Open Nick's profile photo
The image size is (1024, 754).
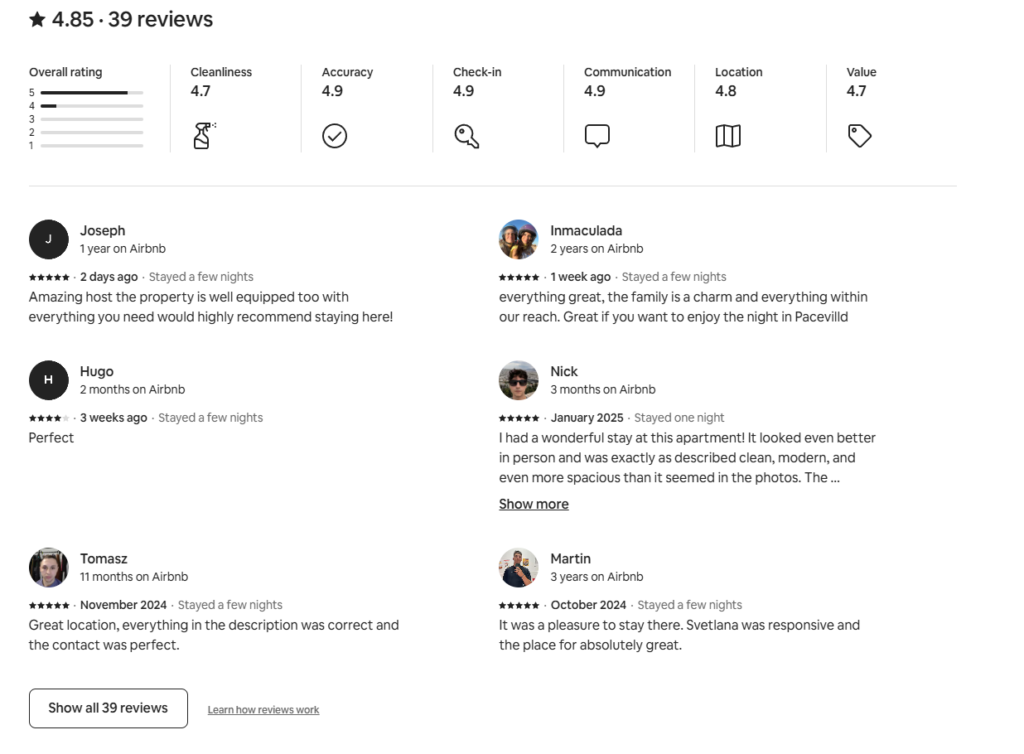click(x=519, y=380)
